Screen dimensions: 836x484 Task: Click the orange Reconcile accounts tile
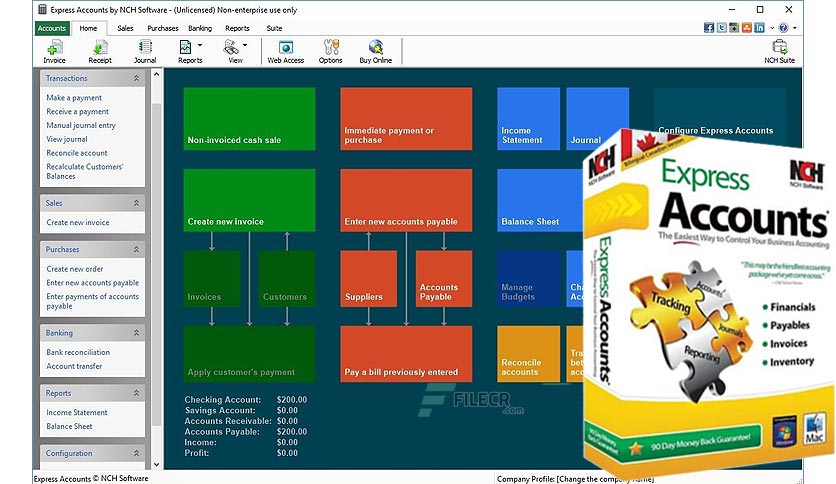(x=528, y=354)
